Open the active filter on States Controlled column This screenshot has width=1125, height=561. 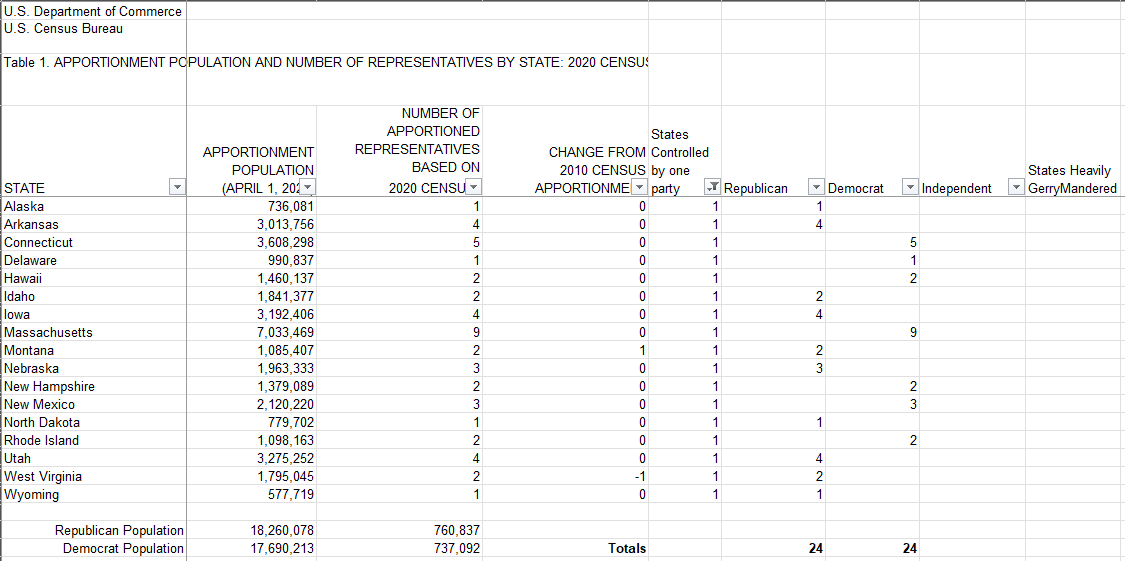tap(712, 188)
